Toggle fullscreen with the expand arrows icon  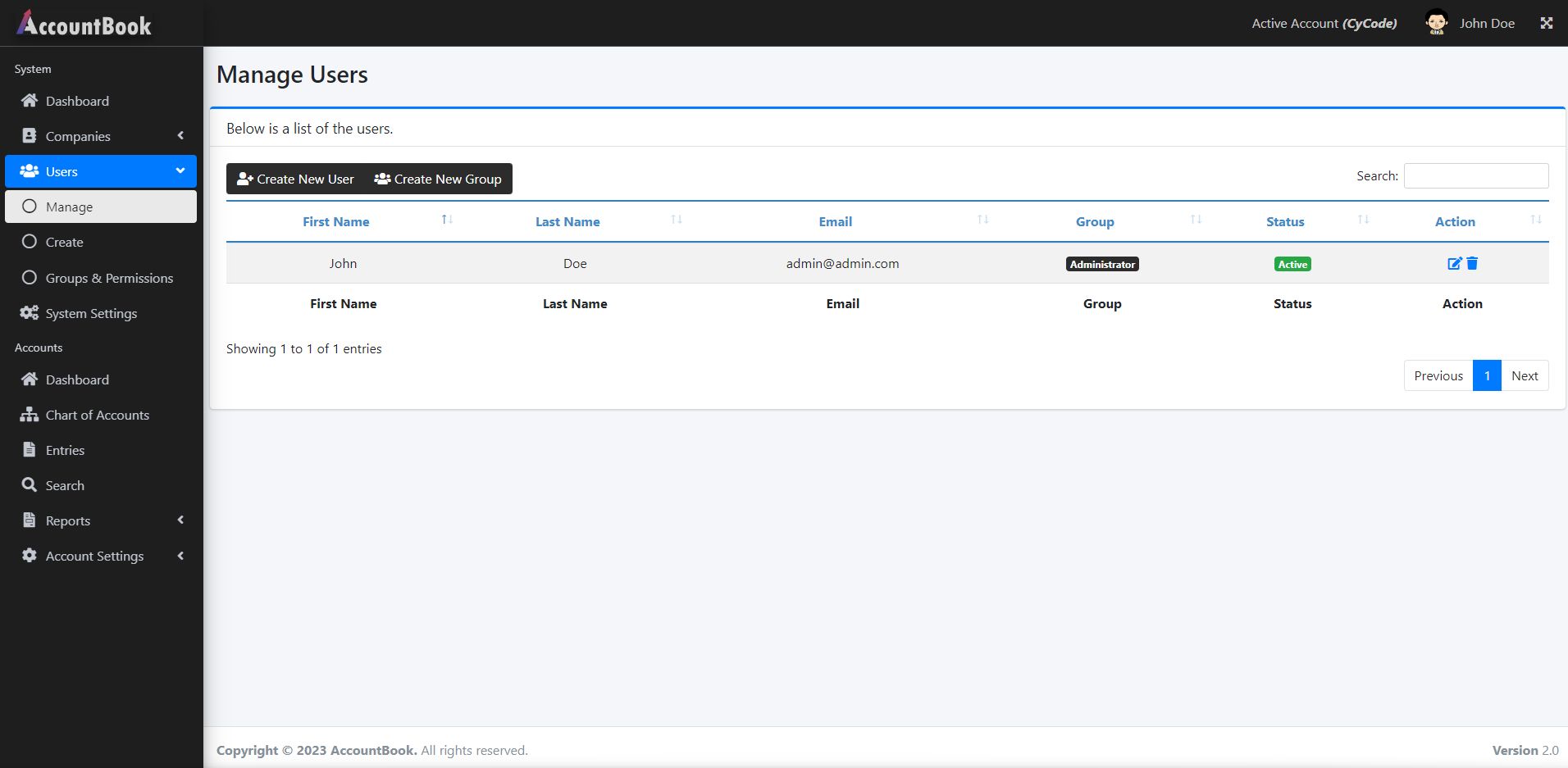coord(1547,23)
